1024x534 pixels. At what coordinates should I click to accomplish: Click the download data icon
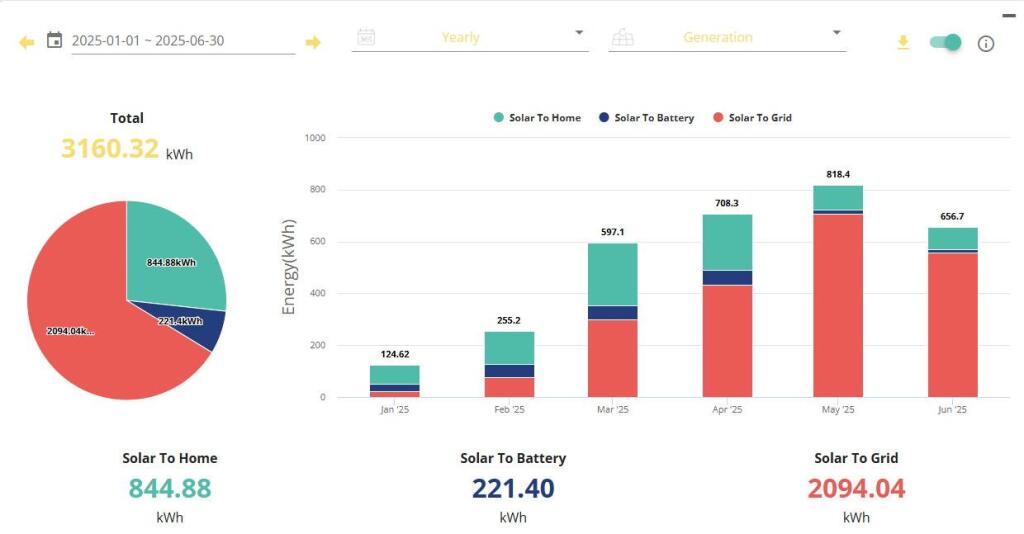click(x=903, y=43)
